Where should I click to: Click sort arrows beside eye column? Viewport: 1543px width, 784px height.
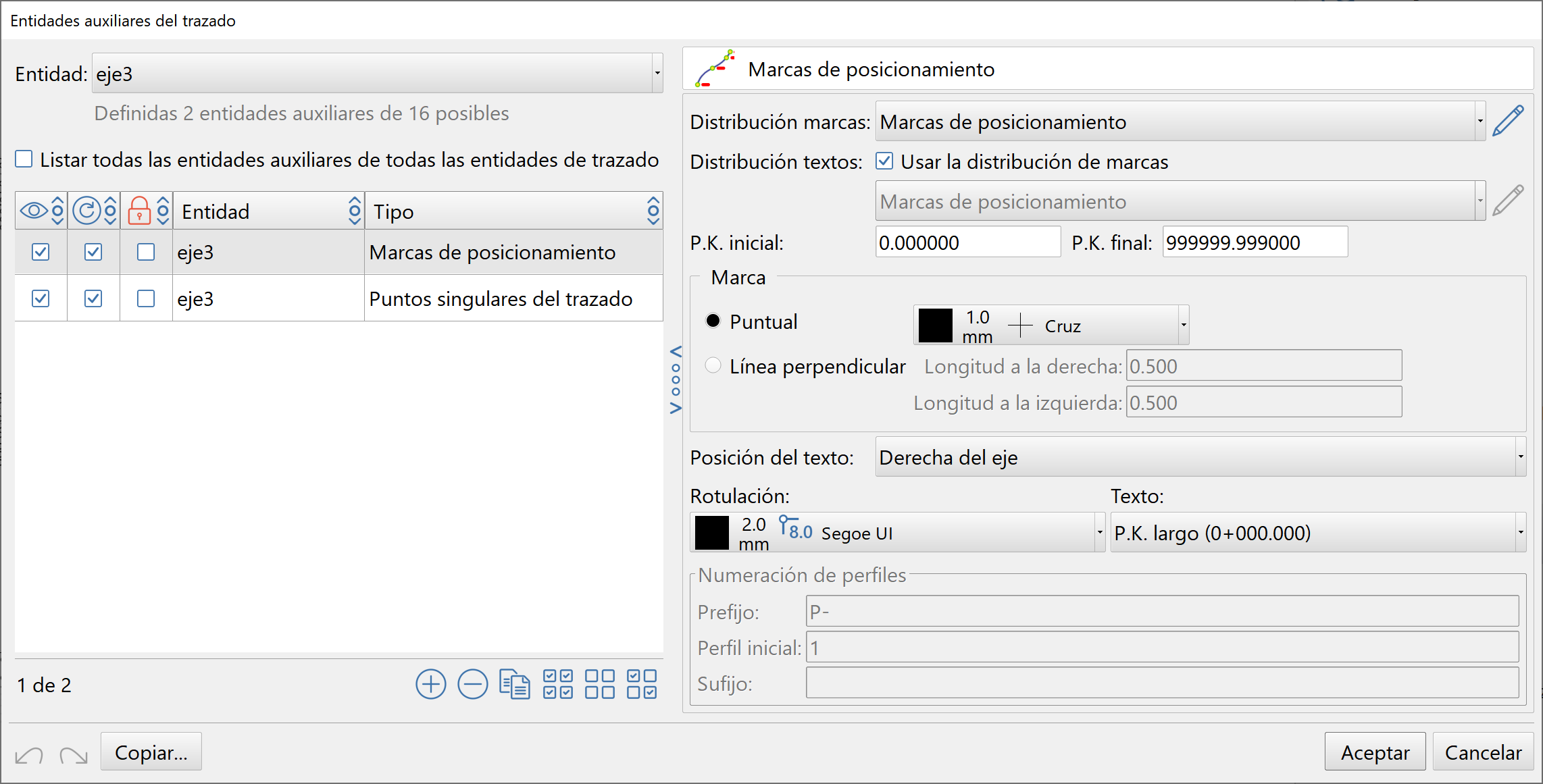click(x=58, y=211)
